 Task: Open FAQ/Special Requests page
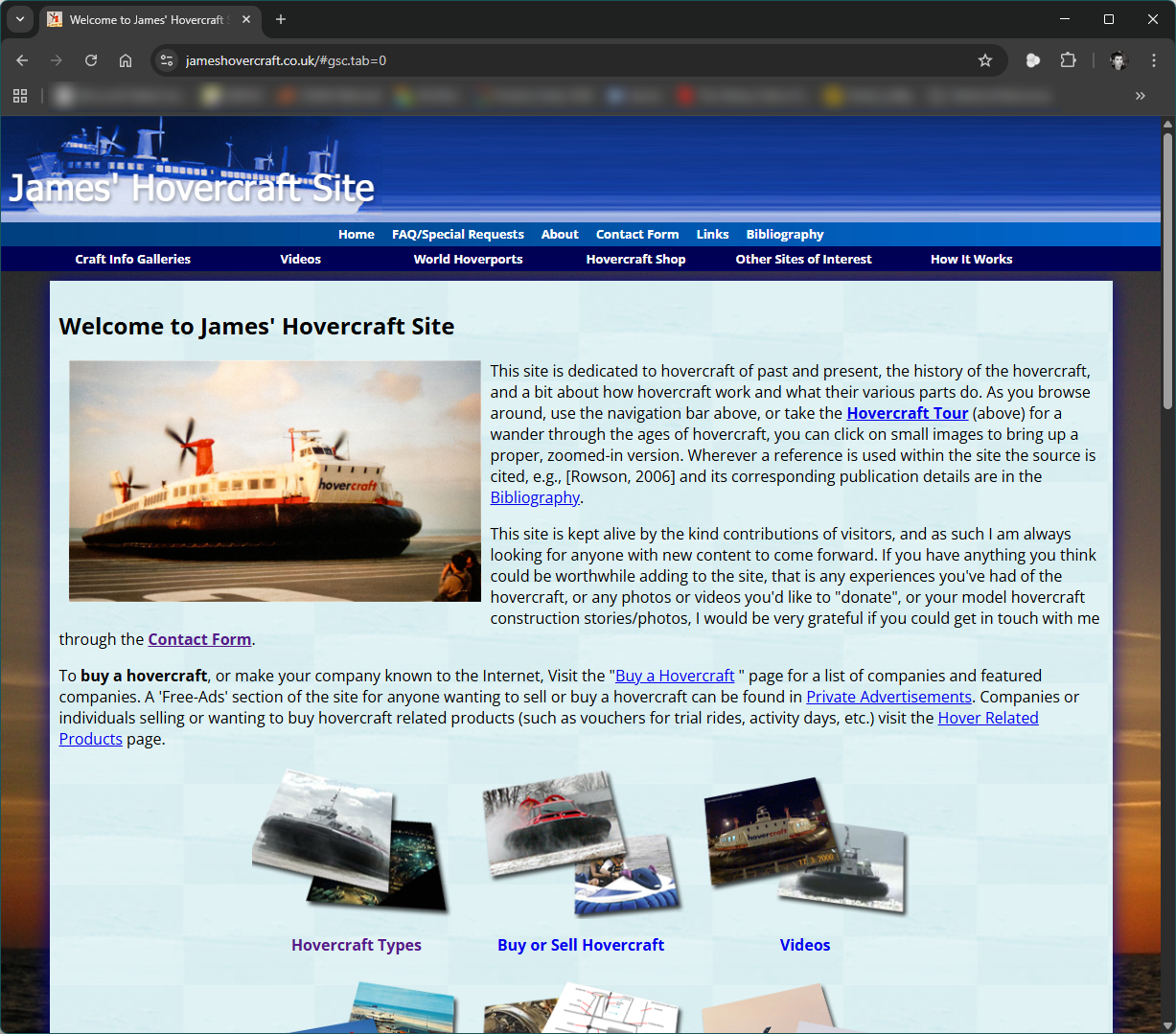(x=458, y=234)
